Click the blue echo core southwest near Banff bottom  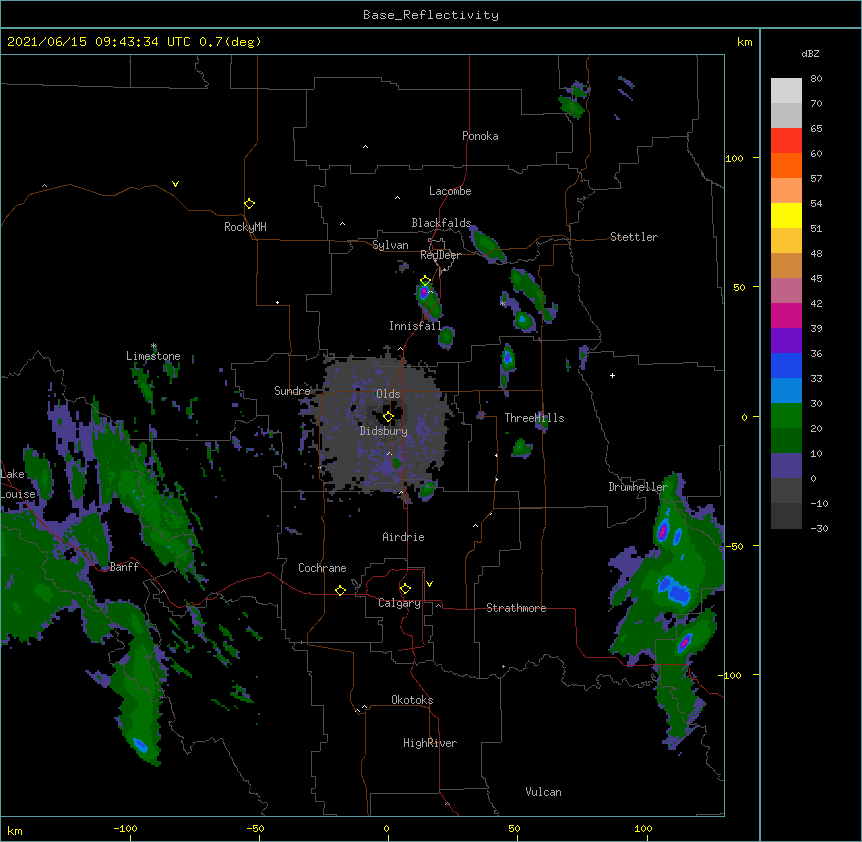[x=140, y=746]
